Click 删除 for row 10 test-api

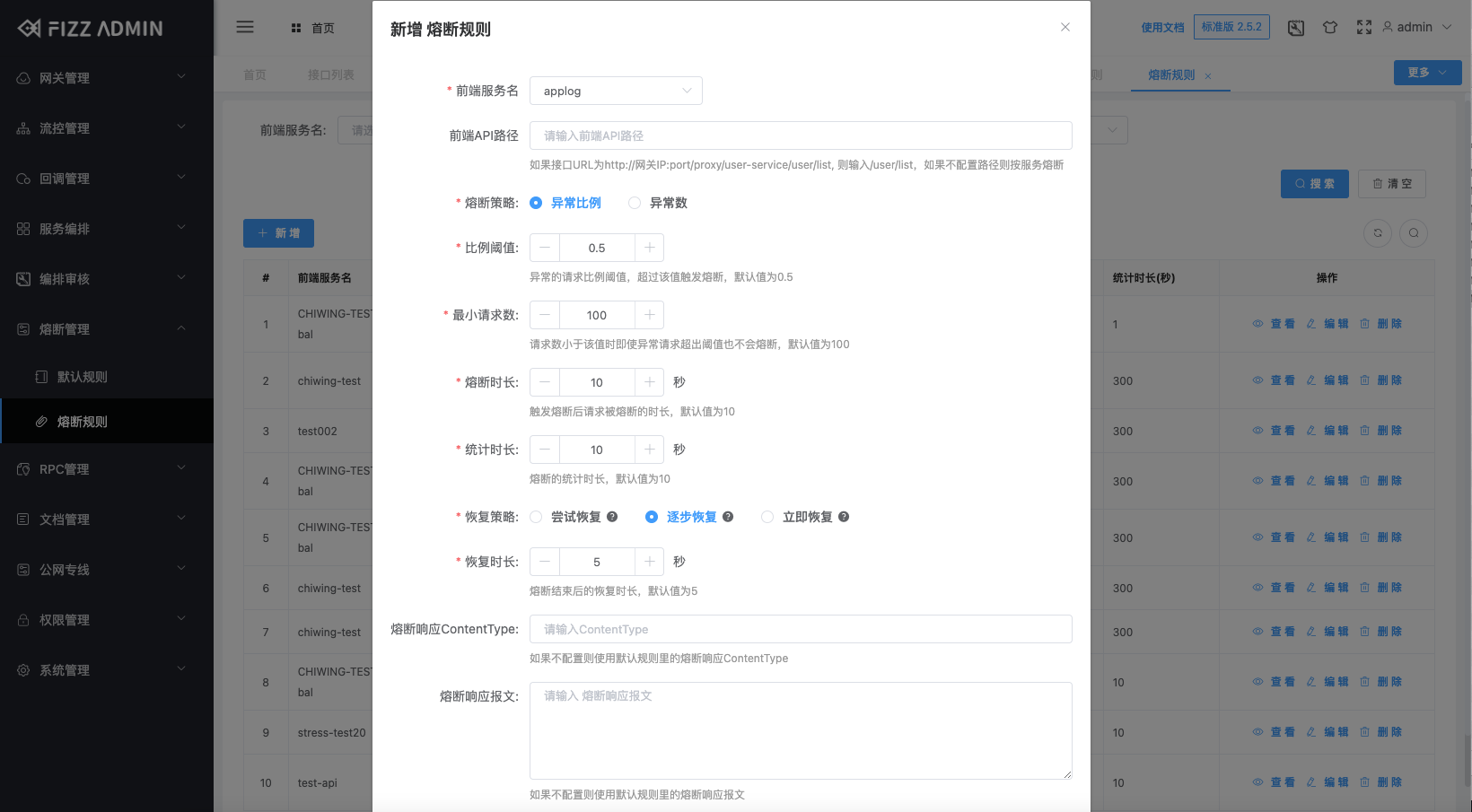tap(1380, 782)
